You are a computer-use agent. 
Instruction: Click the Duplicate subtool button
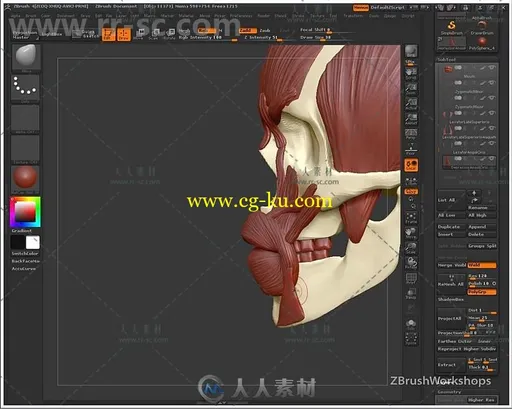[x=451, y=227]
